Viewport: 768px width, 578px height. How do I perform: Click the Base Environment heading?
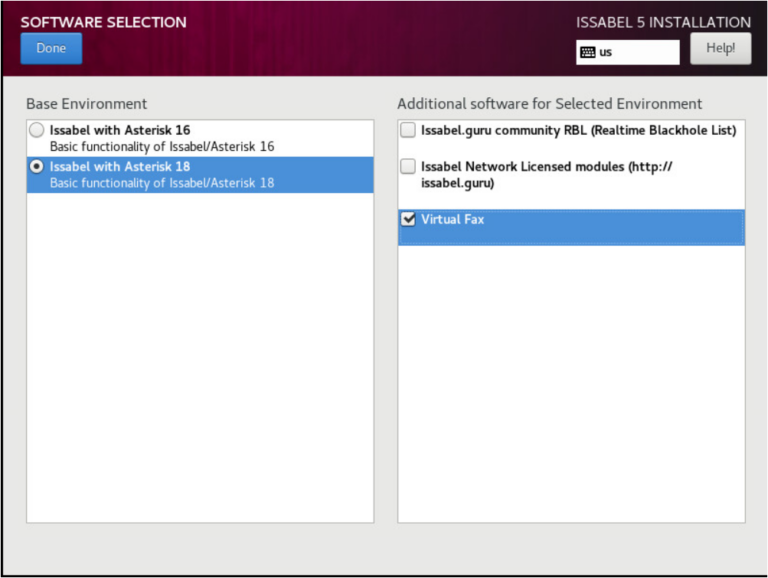click(x=86, y=104)
